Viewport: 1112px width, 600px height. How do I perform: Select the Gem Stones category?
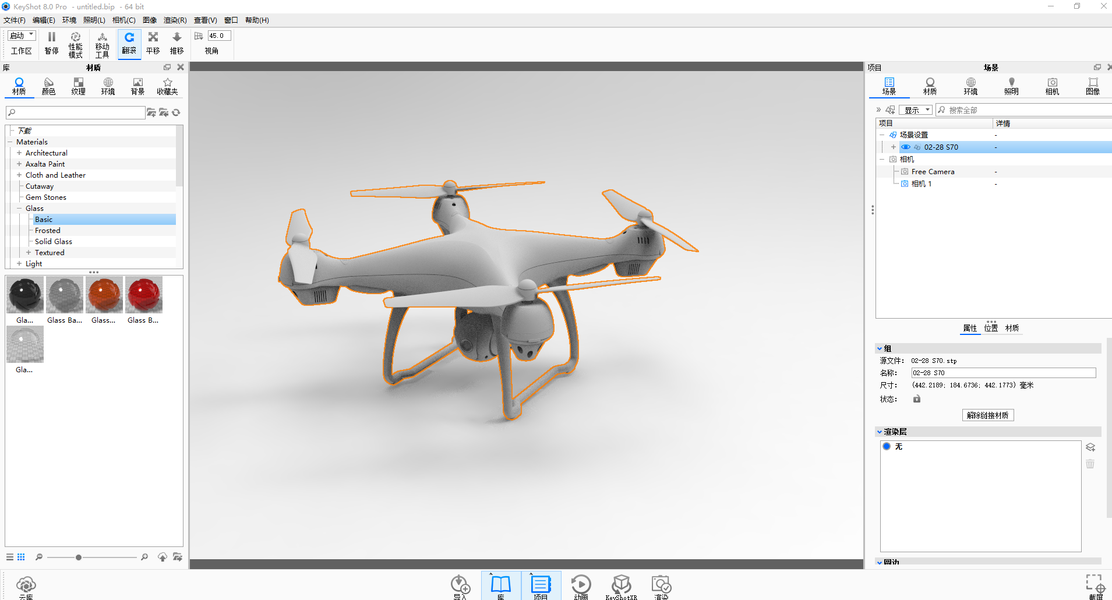click(45, 197)
